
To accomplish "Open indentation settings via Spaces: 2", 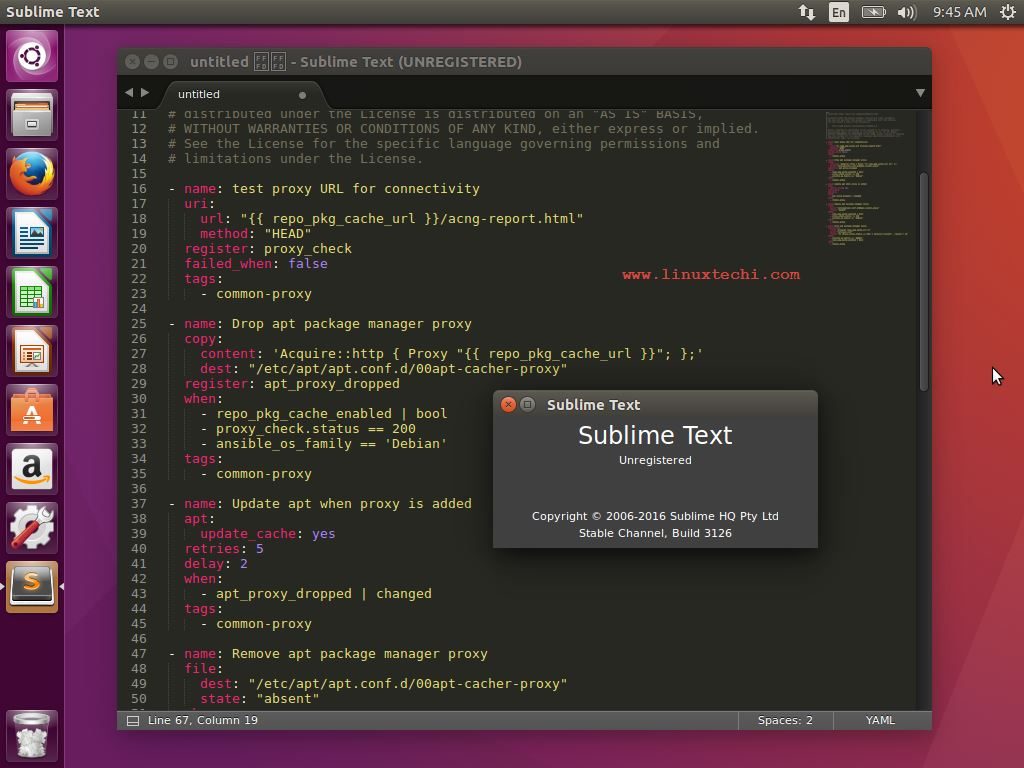I will click(x=784, y=720).
